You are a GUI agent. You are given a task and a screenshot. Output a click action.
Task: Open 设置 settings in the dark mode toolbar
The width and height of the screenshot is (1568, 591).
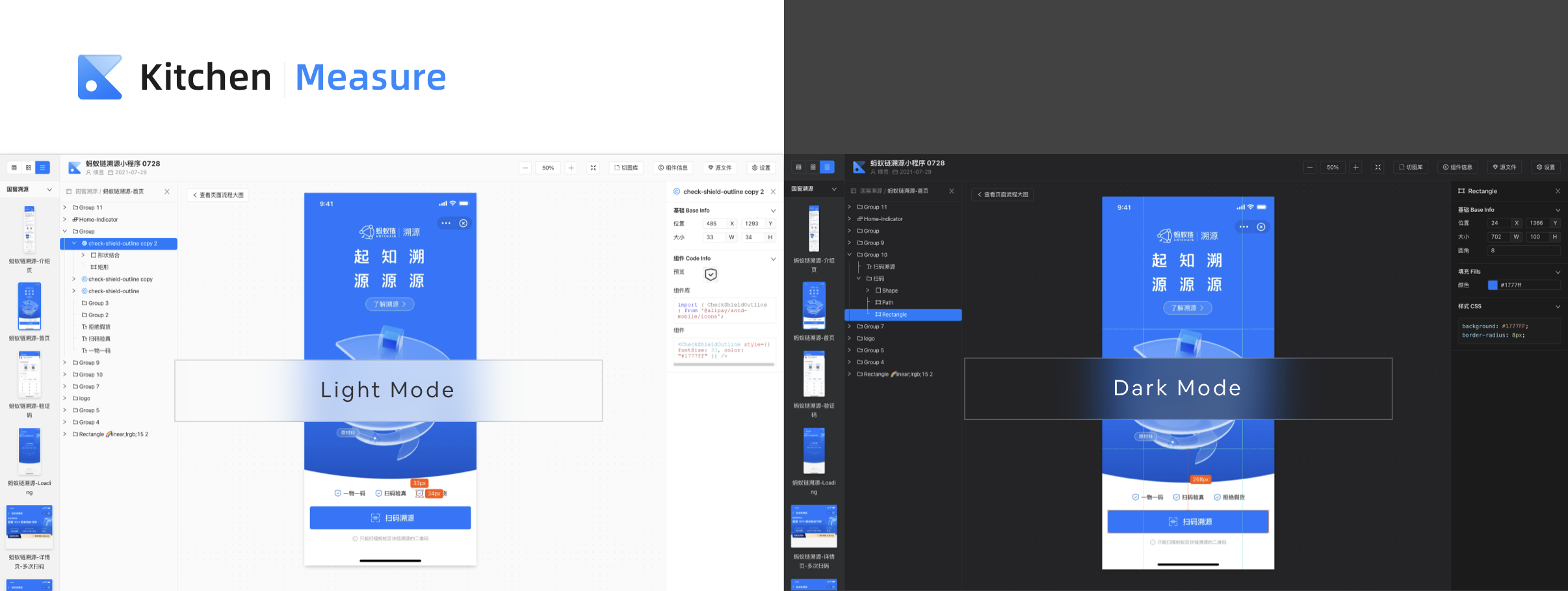coord(1545,167)
